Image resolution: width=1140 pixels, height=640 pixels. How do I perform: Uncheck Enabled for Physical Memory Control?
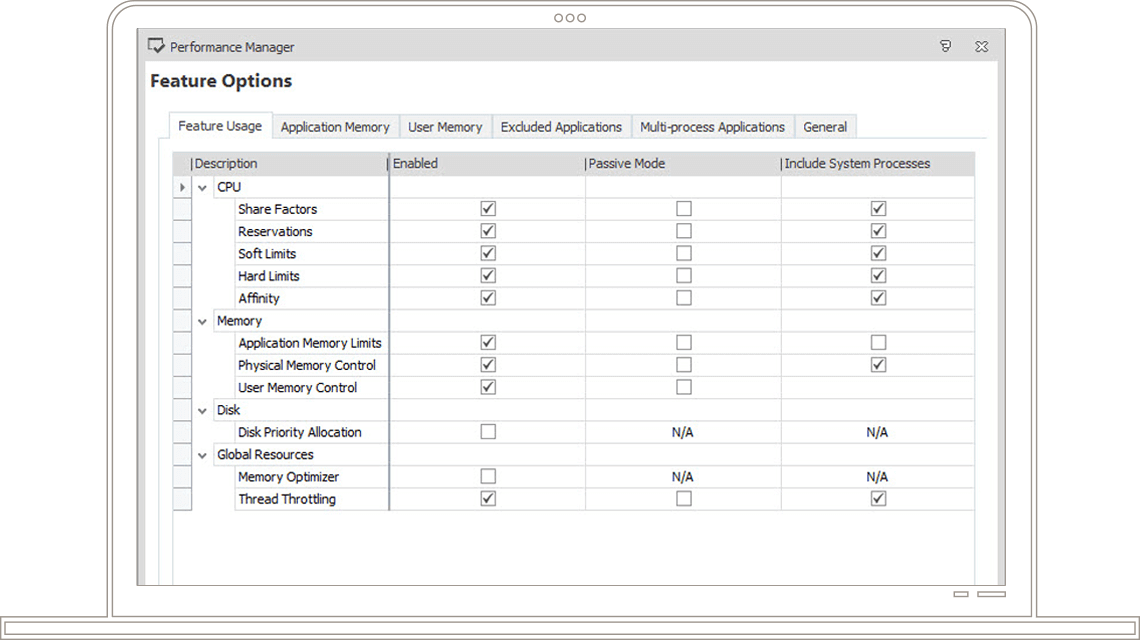coord(488,364)
